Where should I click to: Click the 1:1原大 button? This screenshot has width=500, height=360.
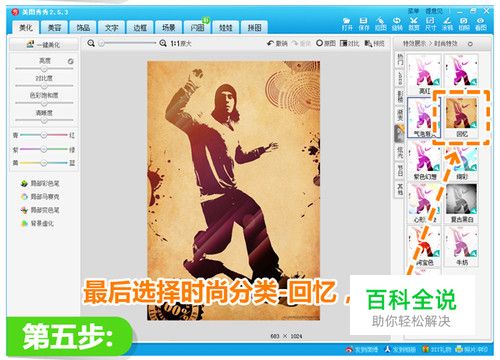(x=181, y=43)
